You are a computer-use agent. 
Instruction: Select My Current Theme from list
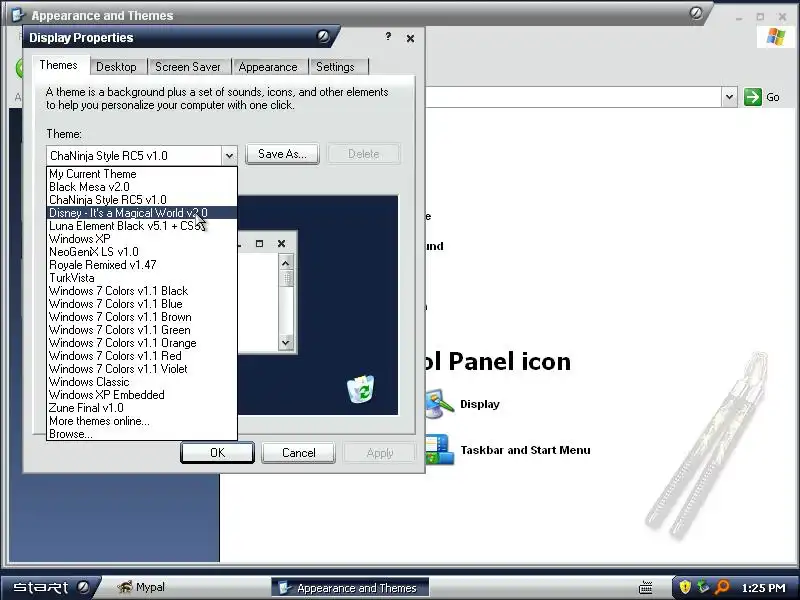point(142,174)
